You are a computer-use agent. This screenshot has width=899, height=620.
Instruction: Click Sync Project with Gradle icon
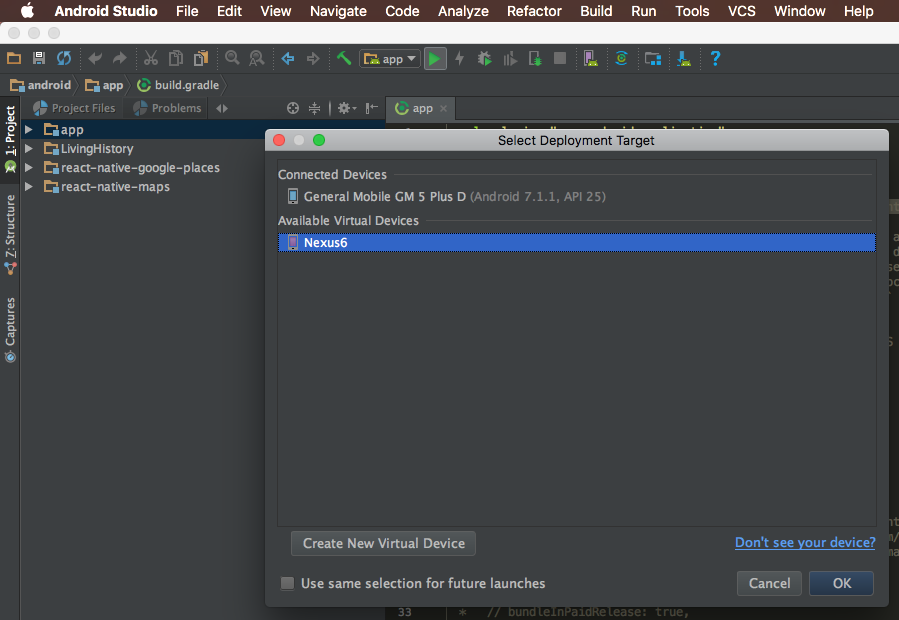[x=622, y=59]
